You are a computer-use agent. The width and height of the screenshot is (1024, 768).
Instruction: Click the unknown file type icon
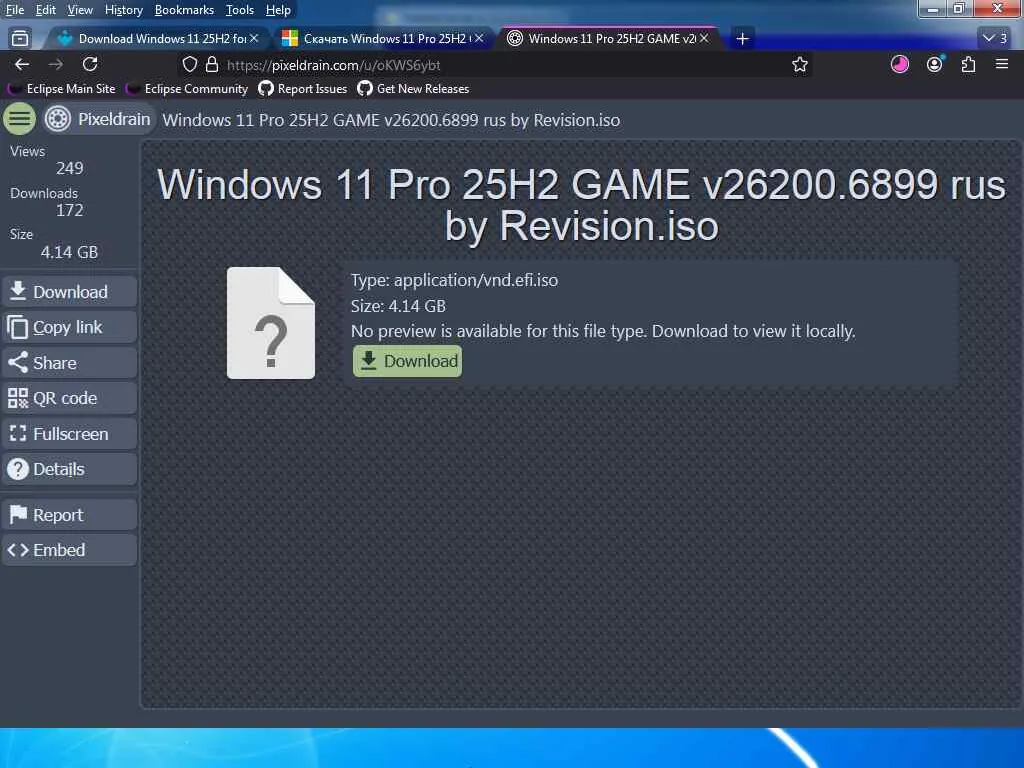click(x=271, y=323)
